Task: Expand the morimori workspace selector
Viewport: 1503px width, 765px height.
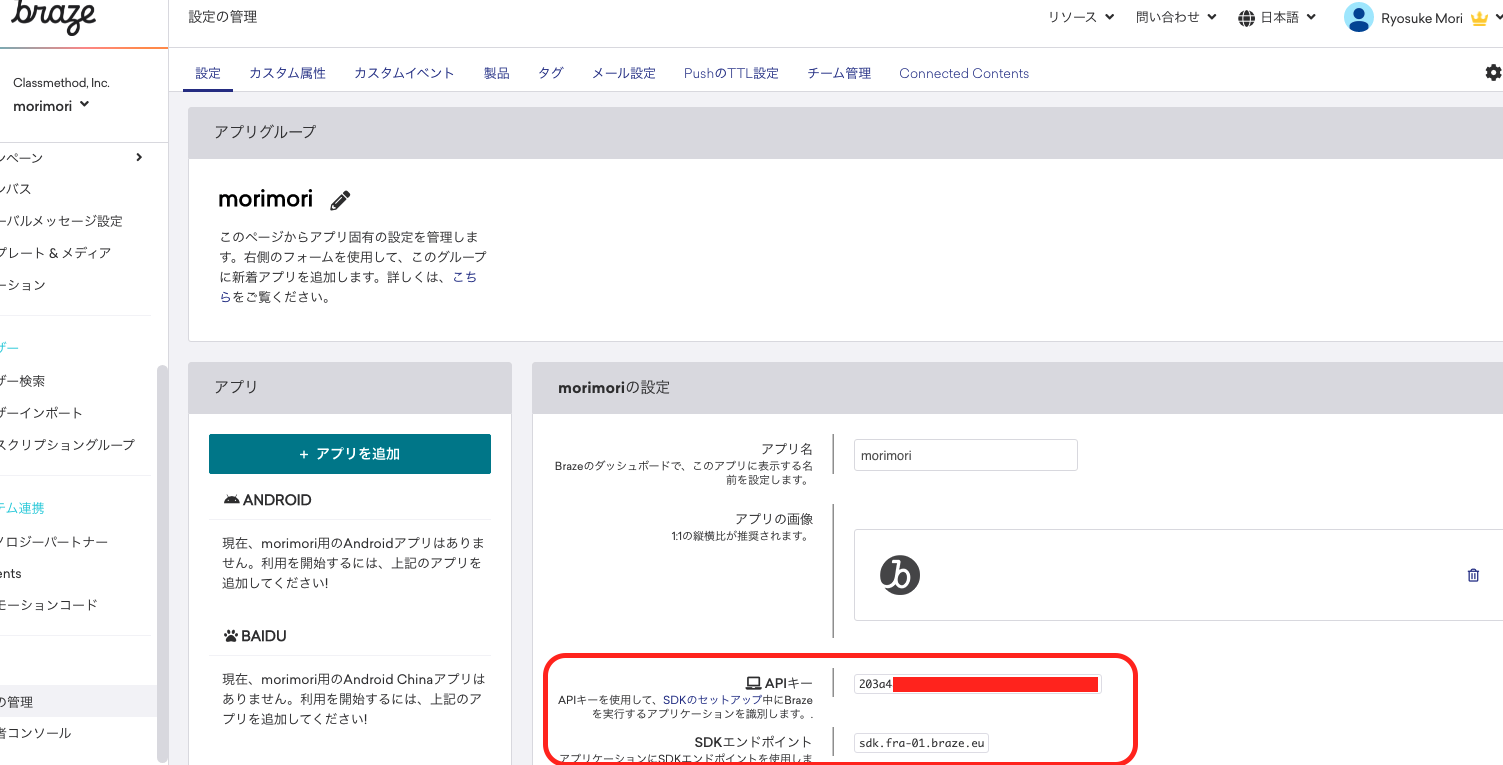Action: pyautogui.click(x=51, y=106)
